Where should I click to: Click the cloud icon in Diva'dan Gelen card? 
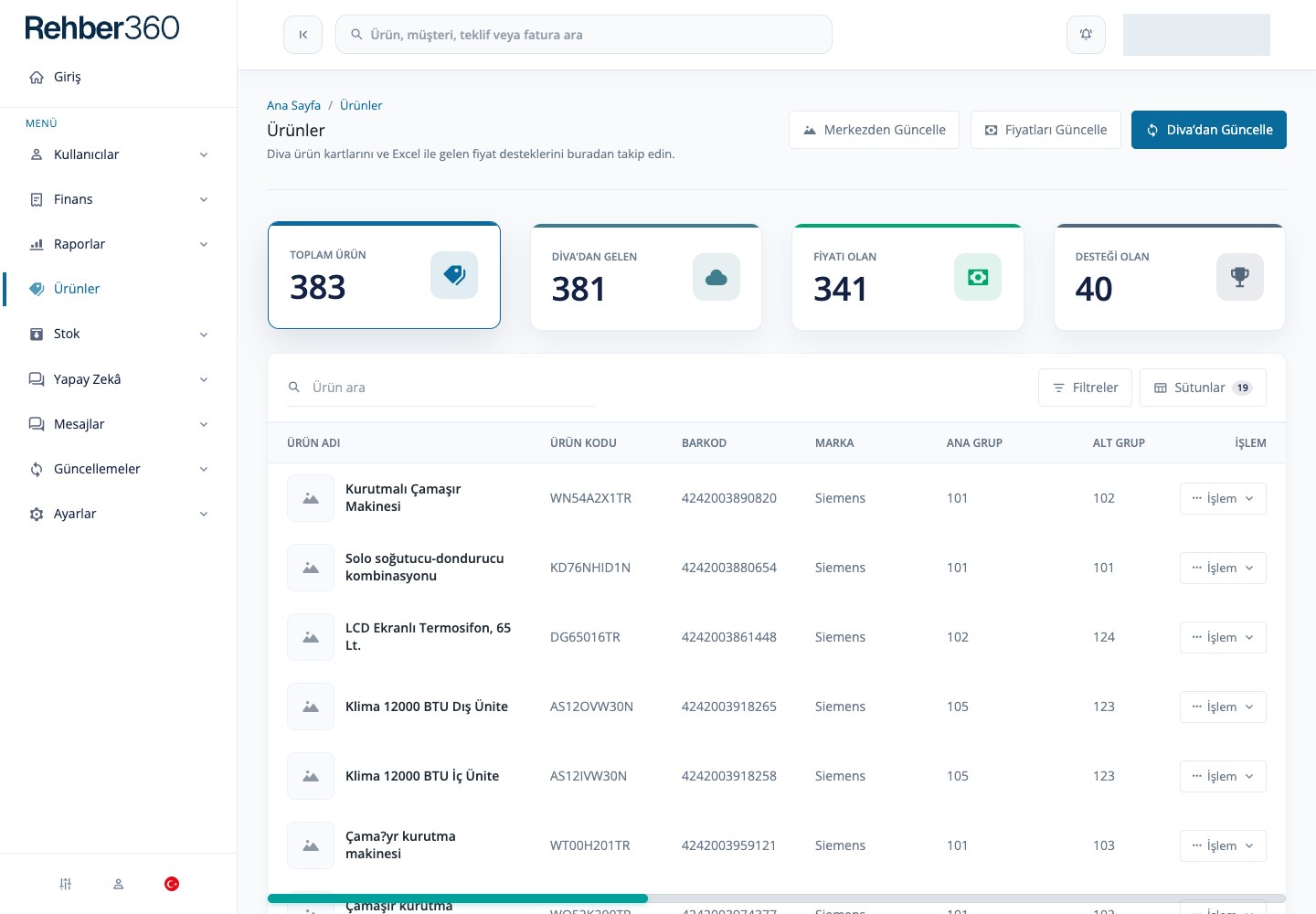716,277
